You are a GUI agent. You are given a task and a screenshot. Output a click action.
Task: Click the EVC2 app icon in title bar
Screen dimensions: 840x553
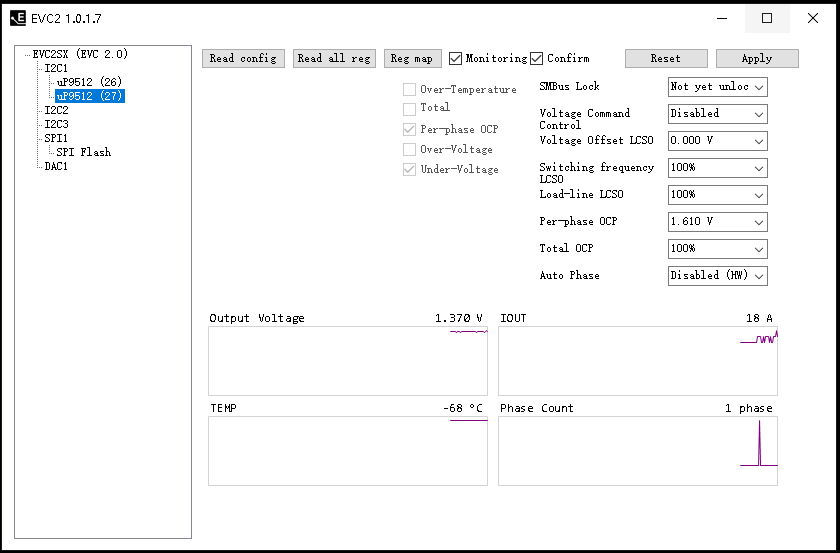(17, 18)
